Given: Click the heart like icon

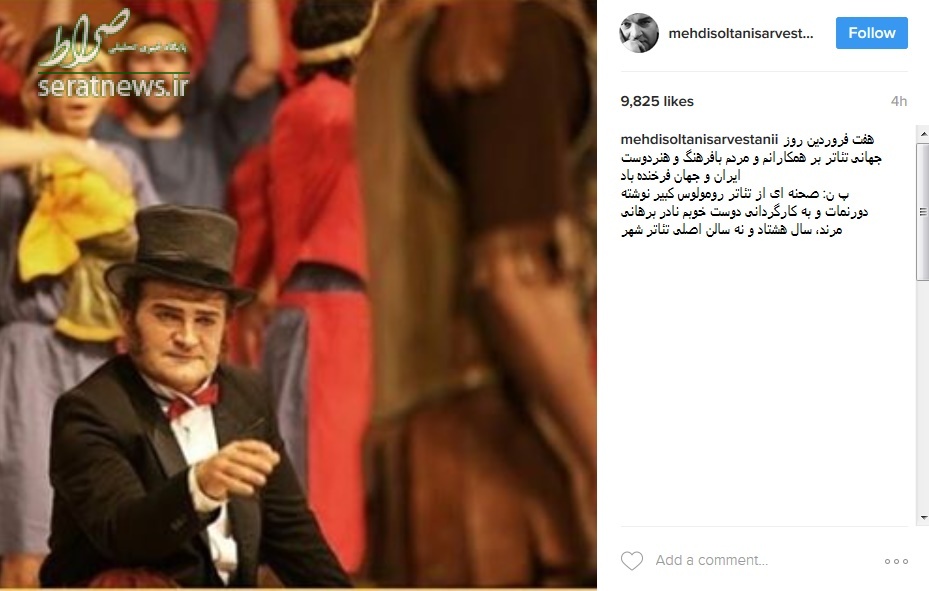Looking at the screenshot, I should pos(632,560).
